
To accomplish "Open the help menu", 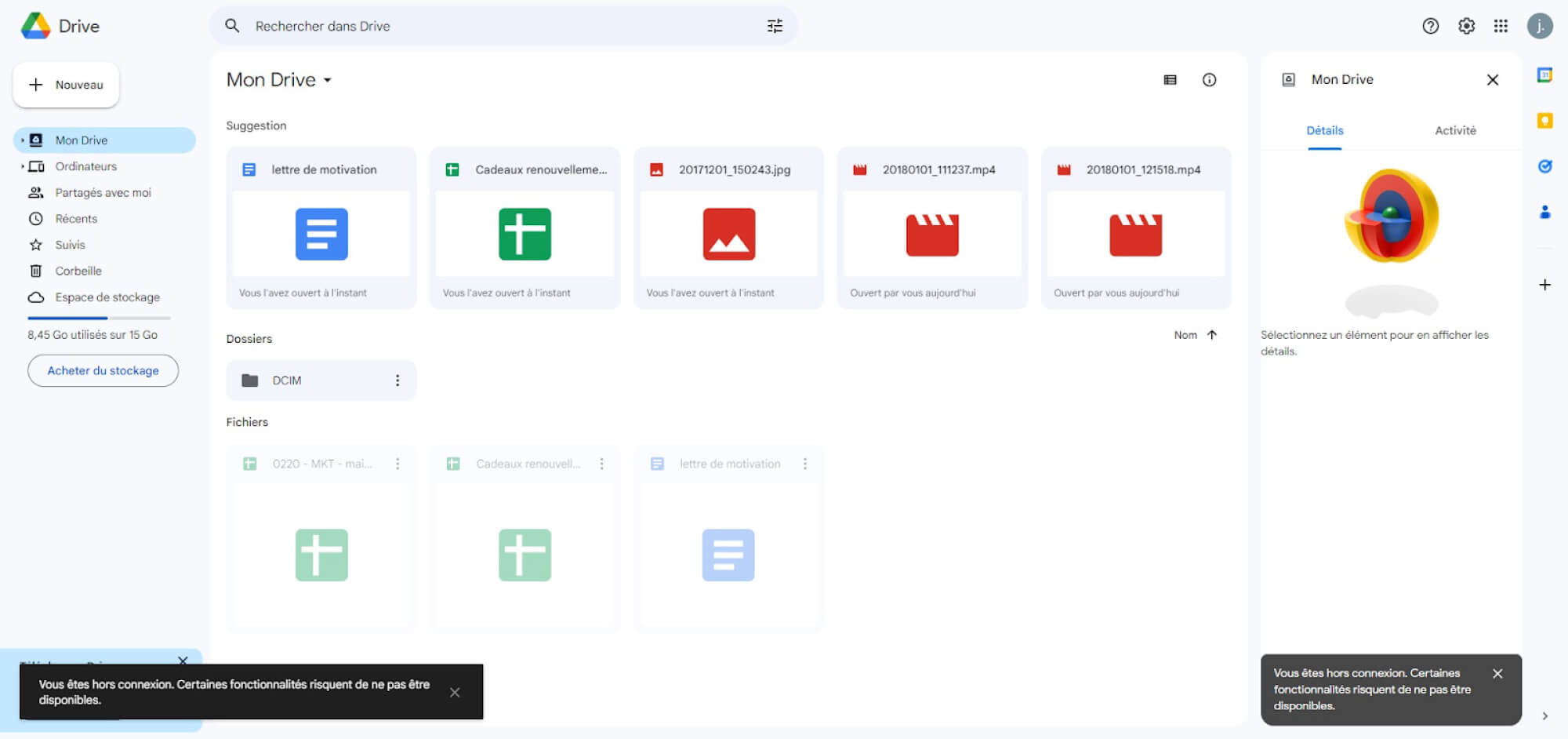I will pos(1431,26).
